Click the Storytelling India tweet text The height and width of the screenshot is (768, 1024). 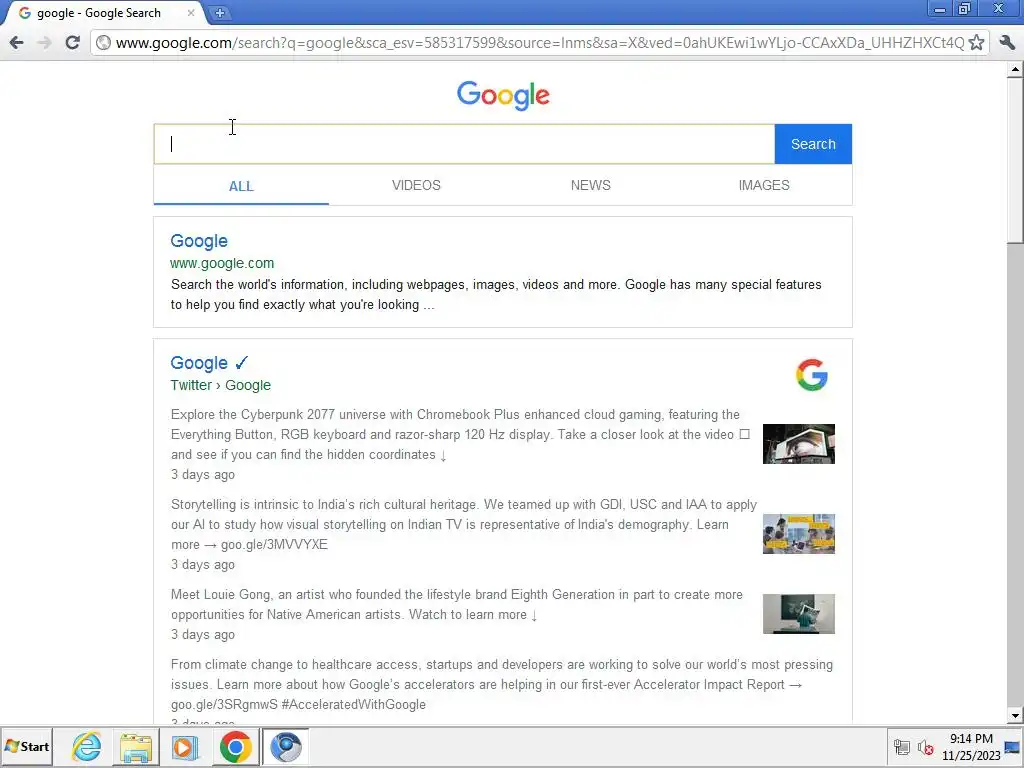tap(464, 524)
